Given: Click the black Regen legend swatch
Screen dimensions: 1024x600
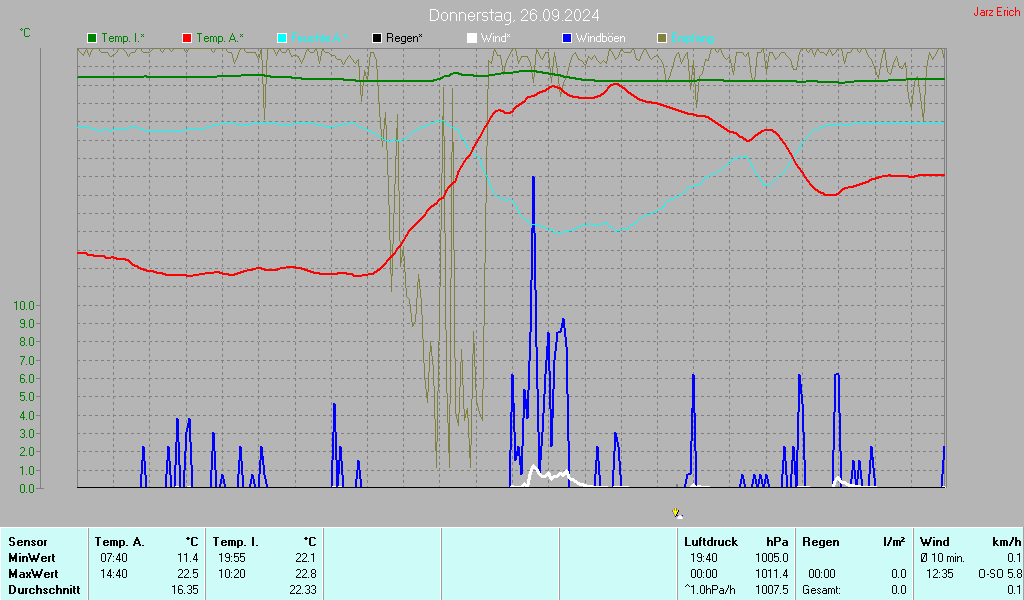Looking at the screenshot, I should (377, 39).
